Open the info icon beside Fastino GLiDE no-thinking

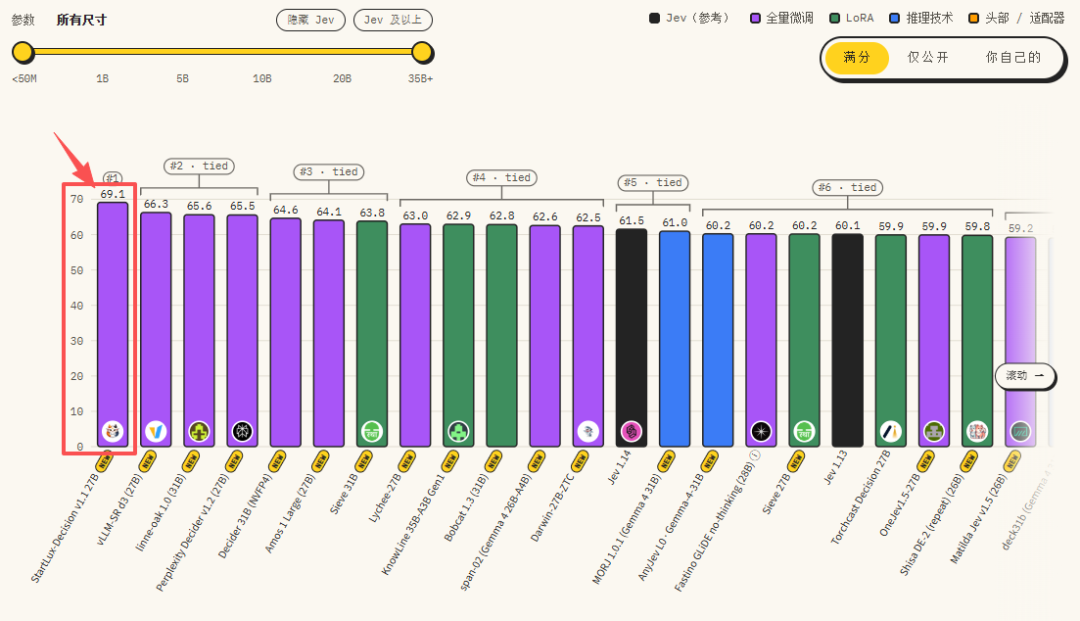click(754, 455)
